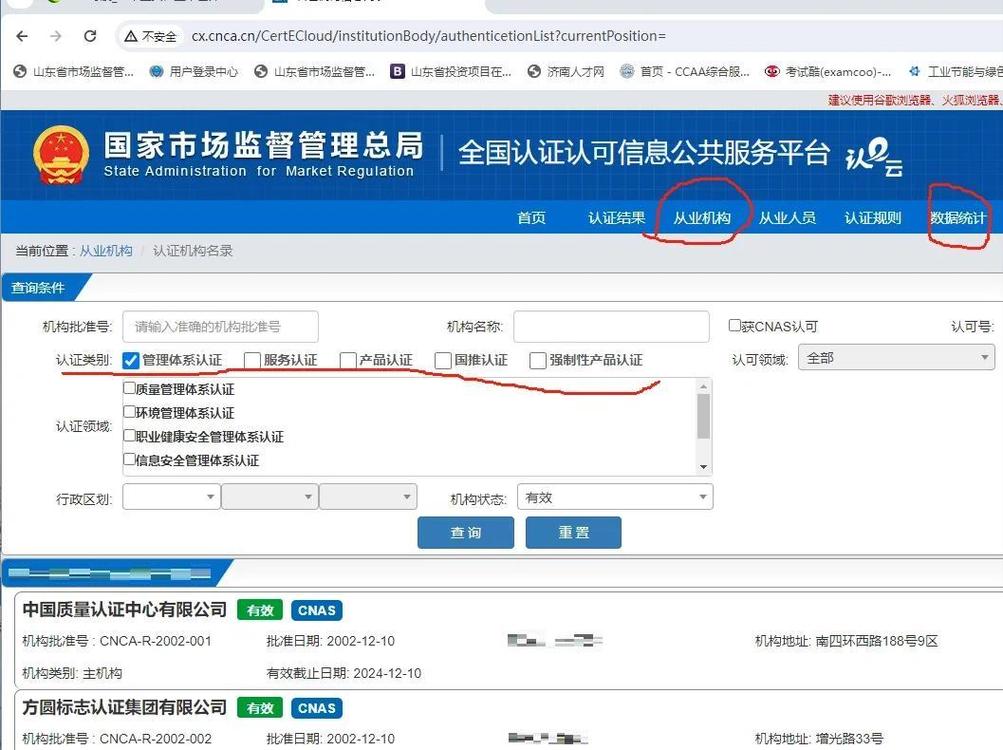Click the 重置 reset button
1003x750 pixels.
point(573,532)
